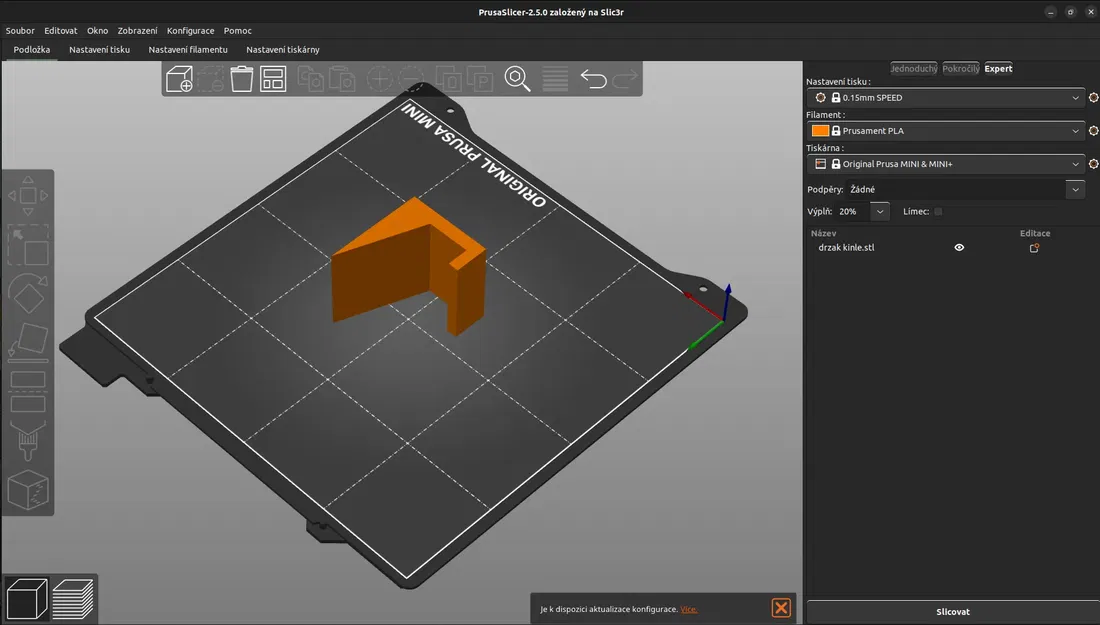Screen dimensions: 1100x625
Task: Open filament settings gear next to Prusament PLA
Action: click(x=1093, y=130)
